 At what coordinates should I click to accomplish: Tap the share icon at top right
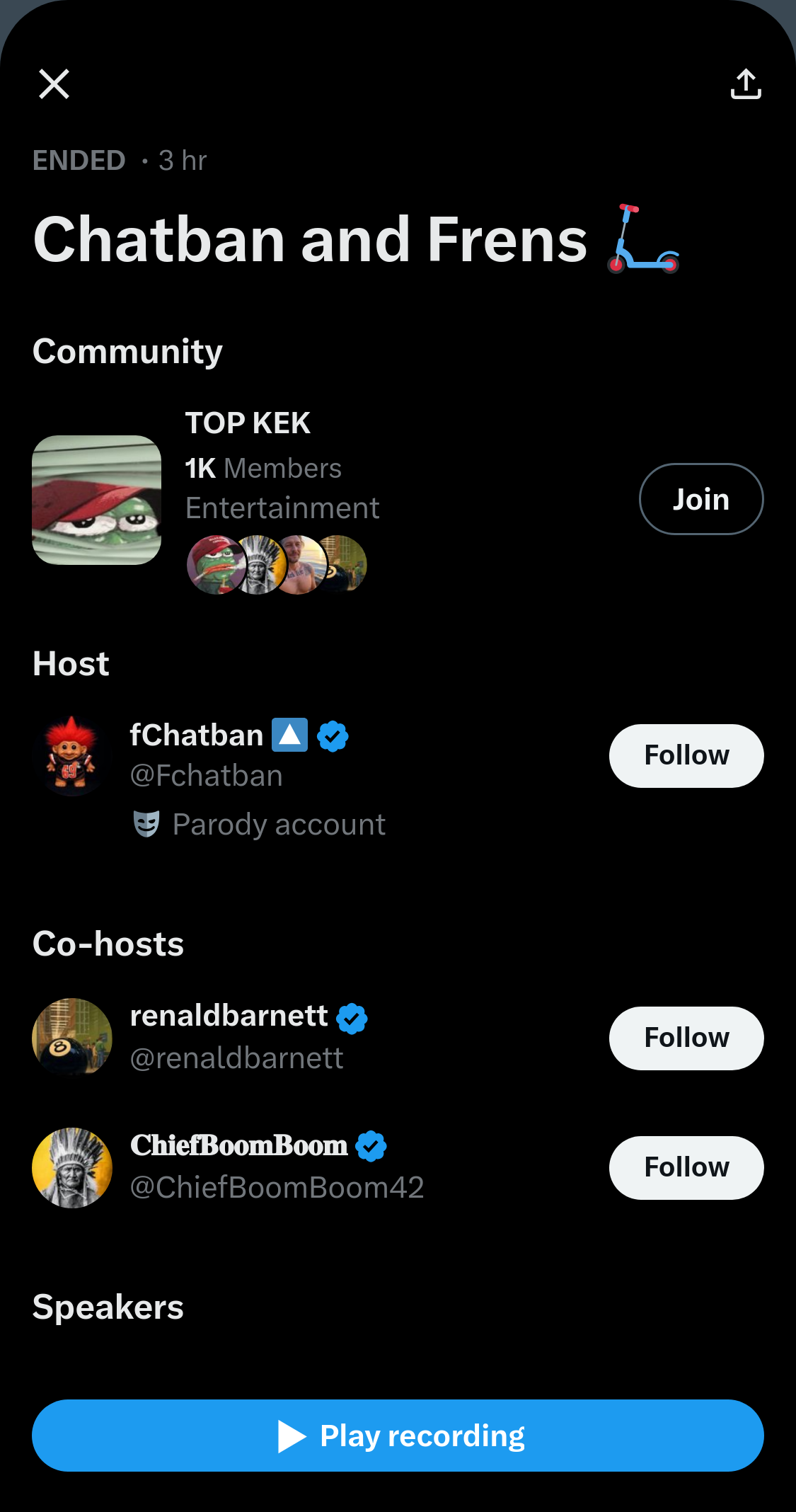[746, 84]
